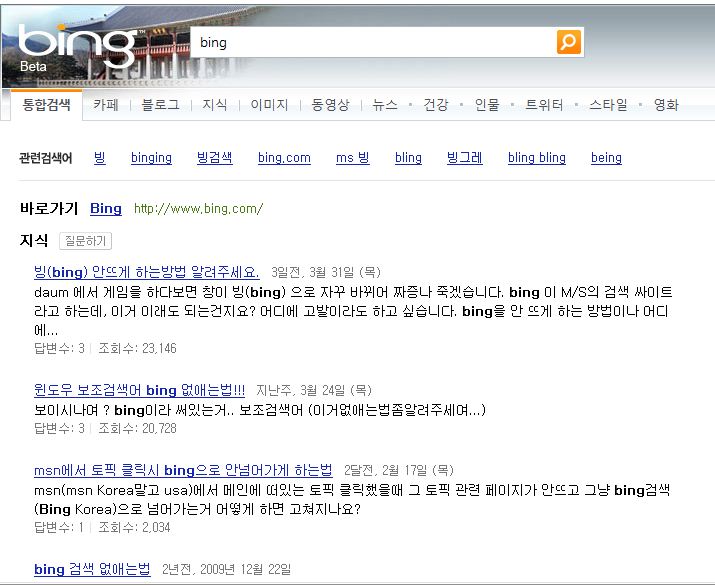
Task: Click the 조회수: 23,146 text
Action: click(137, 348)
